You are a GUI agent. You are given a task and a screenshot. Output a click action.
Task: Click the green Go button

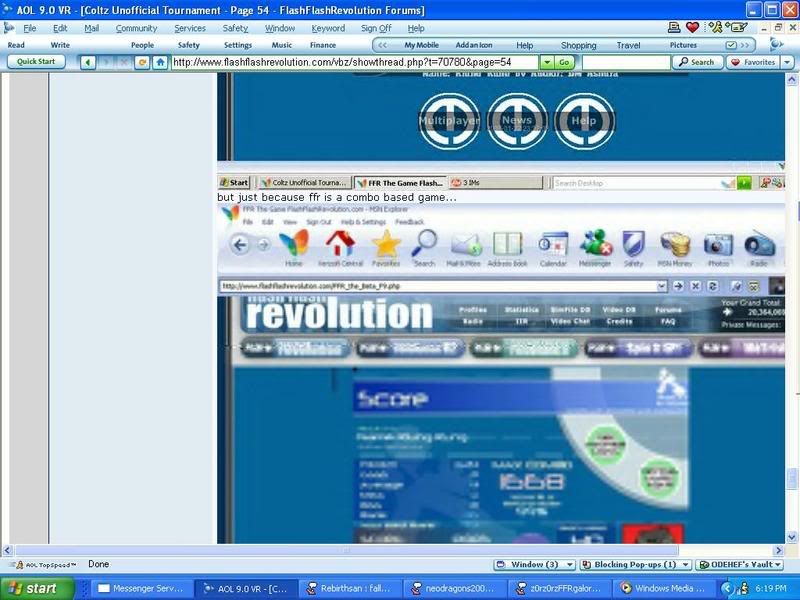tap(564, 62)
